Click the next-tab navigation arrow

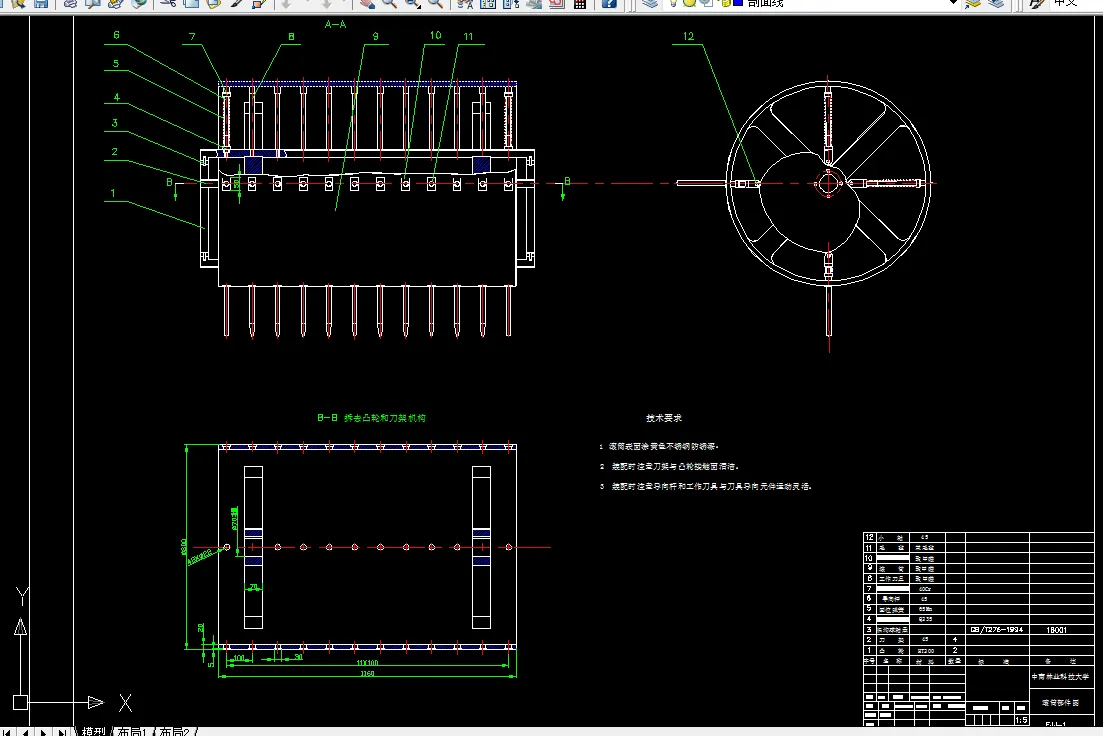44,732
